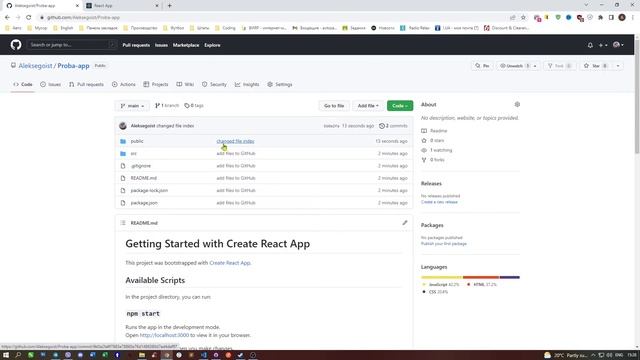Click the GitHub octocat logo
This screenshot has width=640, height=360.
16,44
